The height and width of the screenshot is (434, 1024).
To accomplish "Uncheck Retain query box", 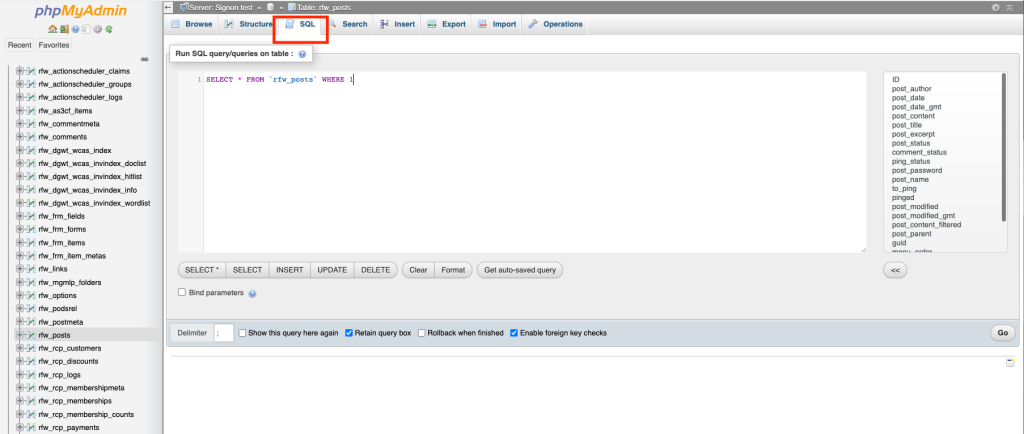I will pyautogui.click(x=349, y=333).
